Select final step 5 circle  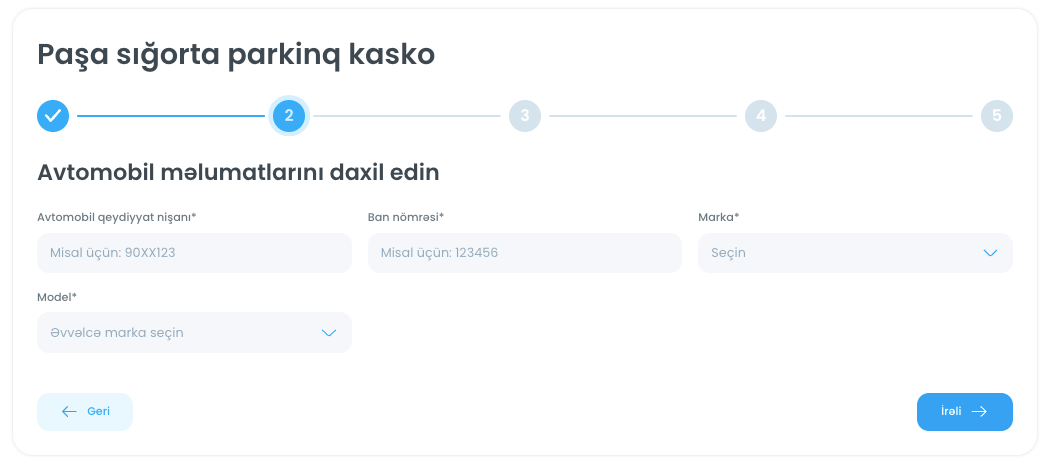(997, 116)
